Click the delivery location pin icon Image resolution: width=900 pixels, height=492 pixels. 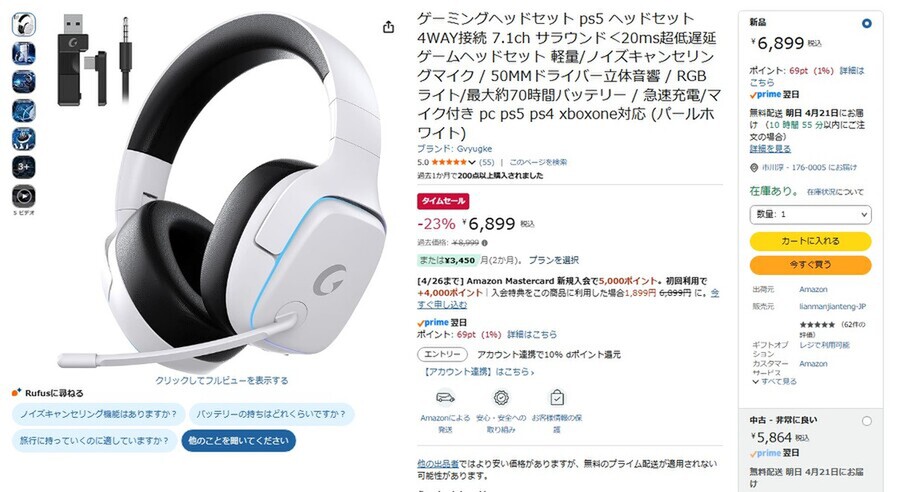pos(754,168)
